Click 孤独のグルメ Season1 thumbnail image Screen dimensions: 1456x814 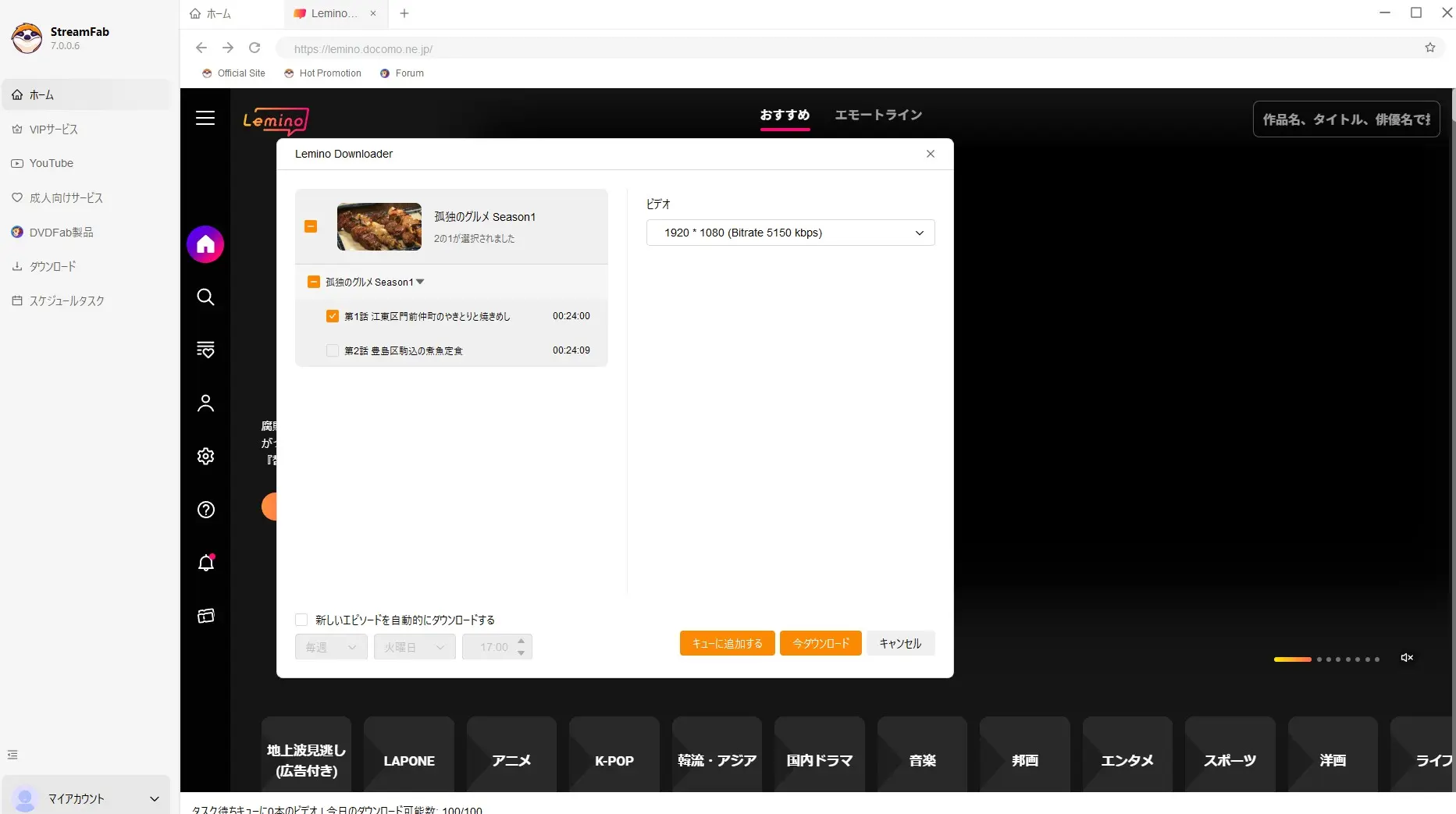pyautogui.click(x=379, y=226)
